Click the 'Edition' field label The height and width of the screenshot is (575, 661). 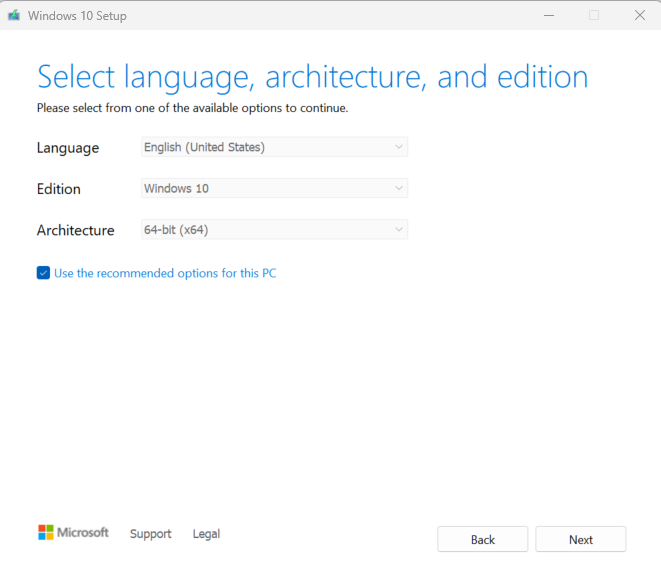(59, 189)
